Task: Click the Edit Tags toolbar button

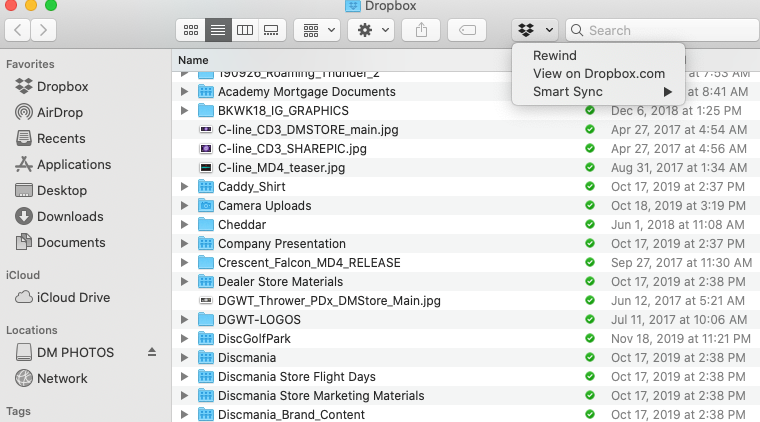Action: click(x=467, y=30)
